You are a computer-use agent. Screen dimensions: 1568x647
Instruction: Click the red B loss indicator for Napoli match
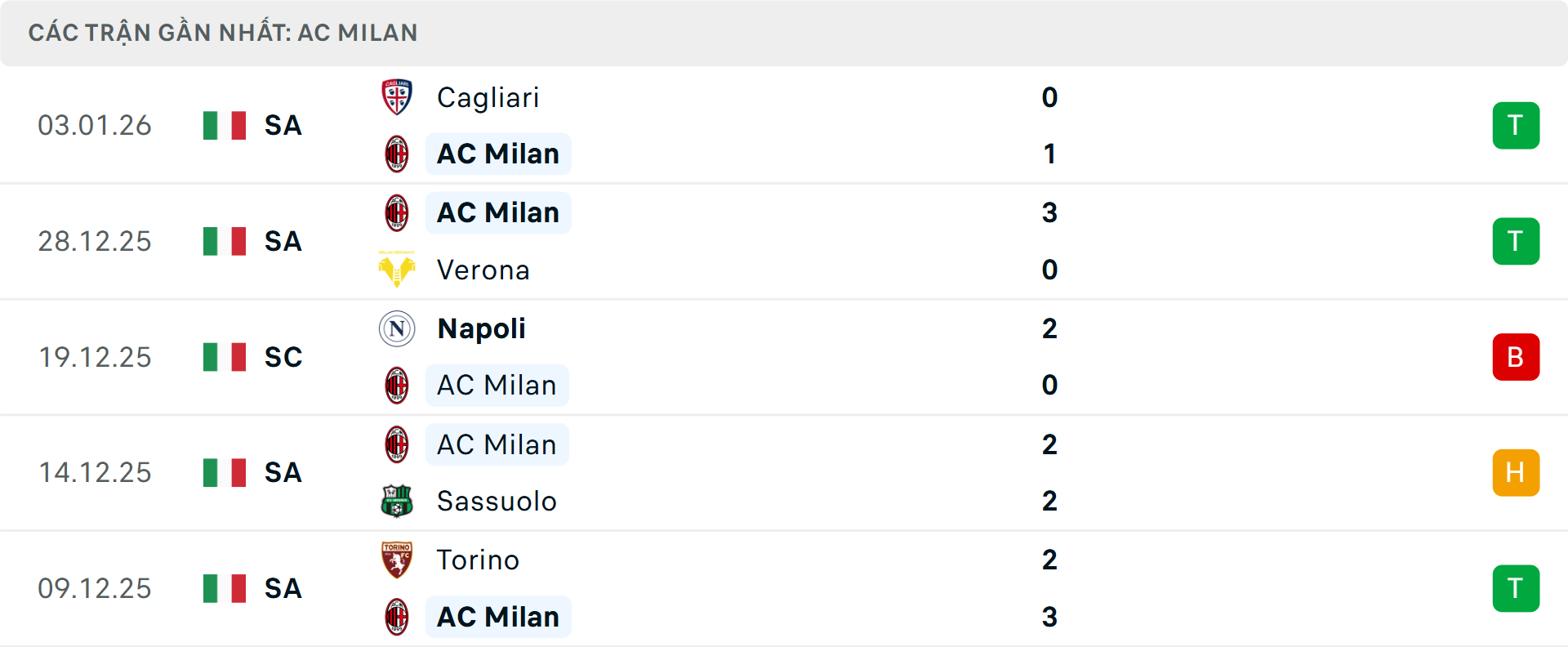coord(1516,357)
